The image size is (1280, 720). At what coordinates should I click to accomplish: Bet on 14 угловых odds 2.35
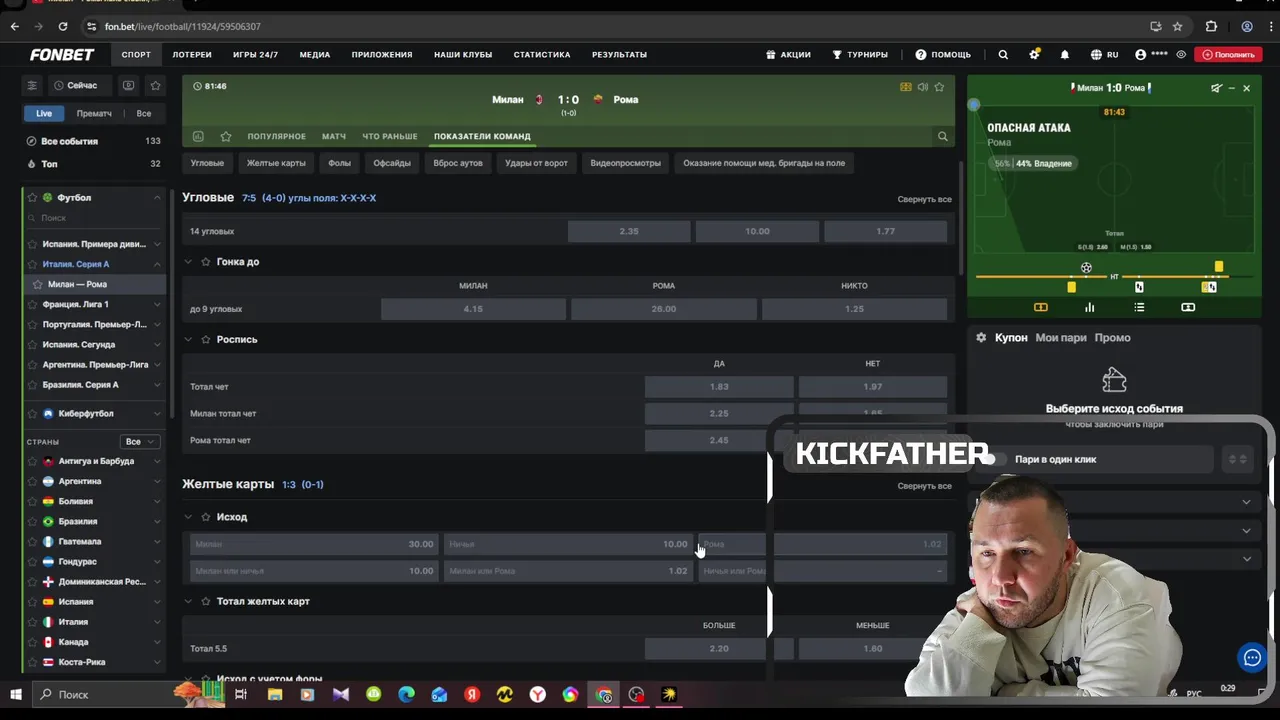[629, 231]
